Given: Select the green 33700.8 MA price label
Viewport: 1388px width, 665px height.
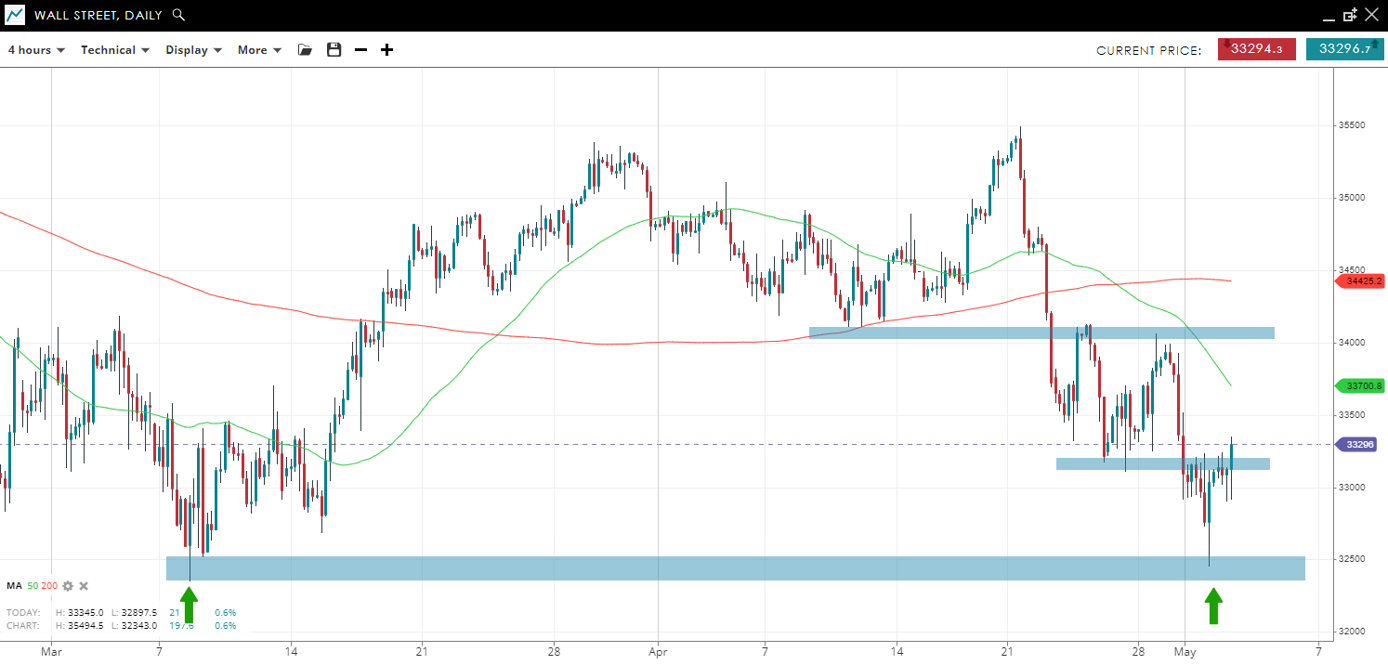Looking at the screenshot, I should (1362, 385).
